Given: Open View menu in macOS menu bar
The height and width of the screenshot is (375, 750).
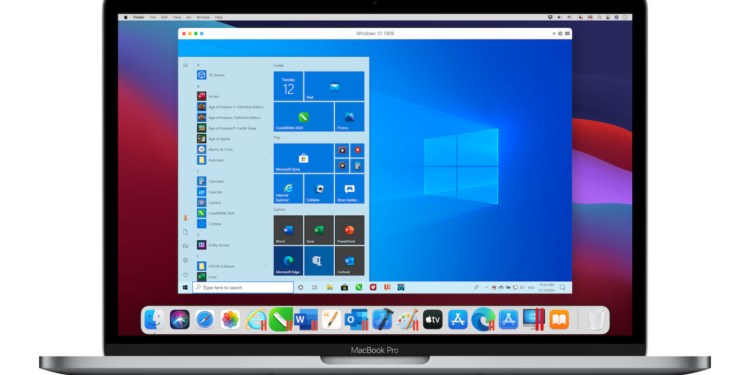Looking at the screenshot, I should click(177, 17).
